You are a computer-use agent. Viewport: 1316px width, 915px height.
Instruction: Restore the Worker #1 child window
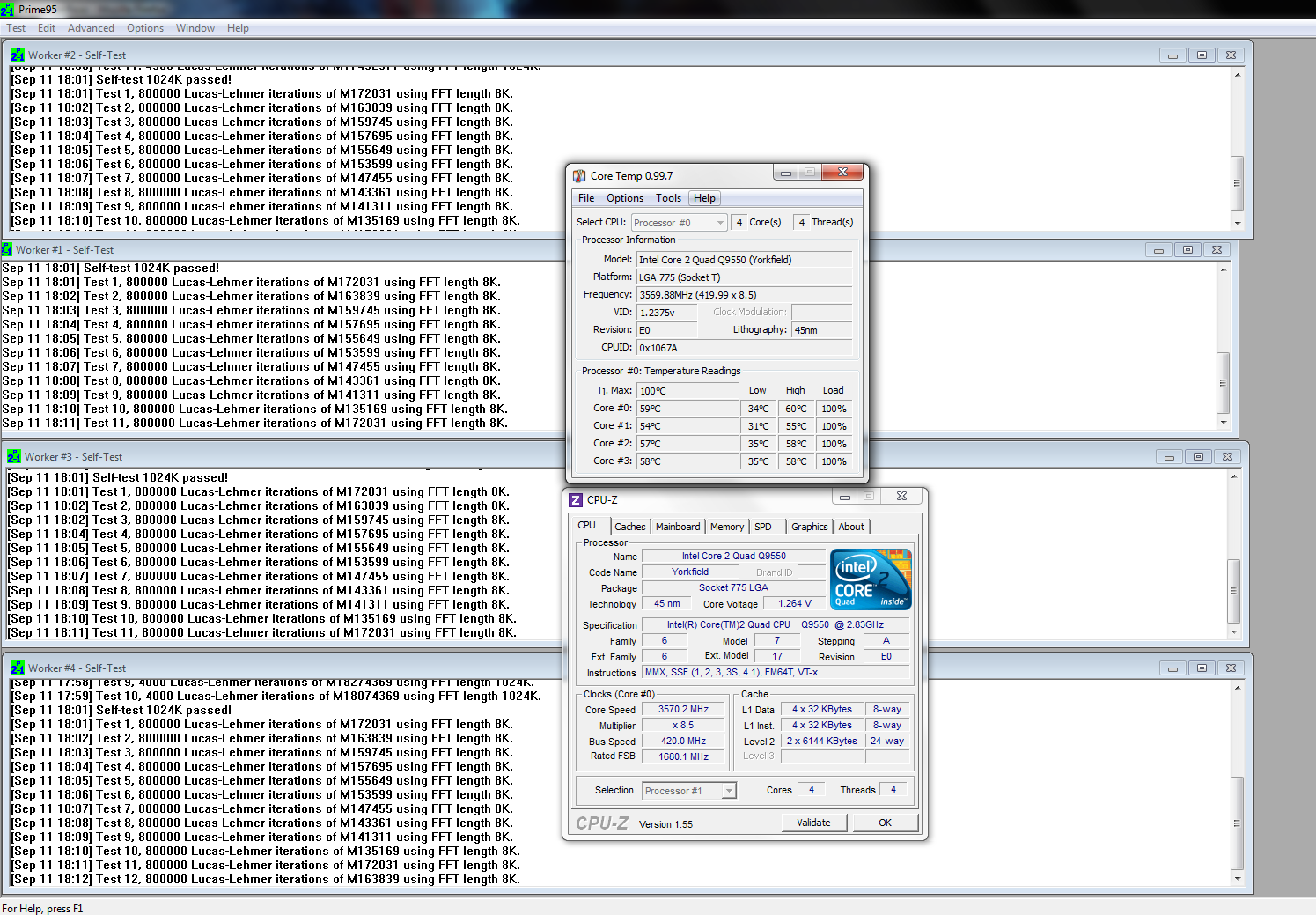coord(1187,250)
